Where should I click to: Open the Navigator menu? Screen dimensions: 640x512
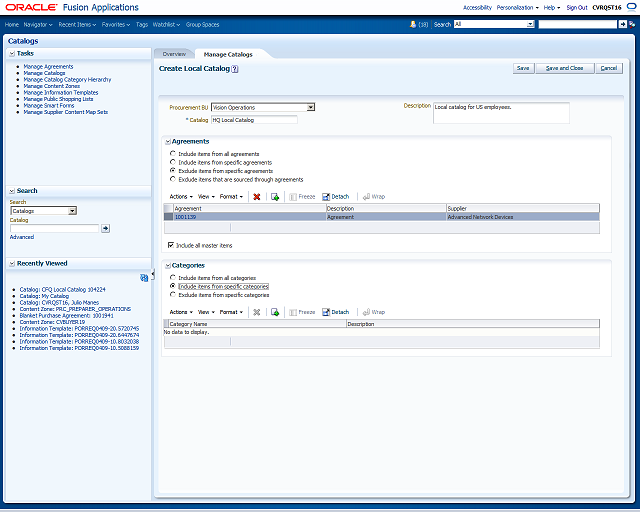[38, 25]
